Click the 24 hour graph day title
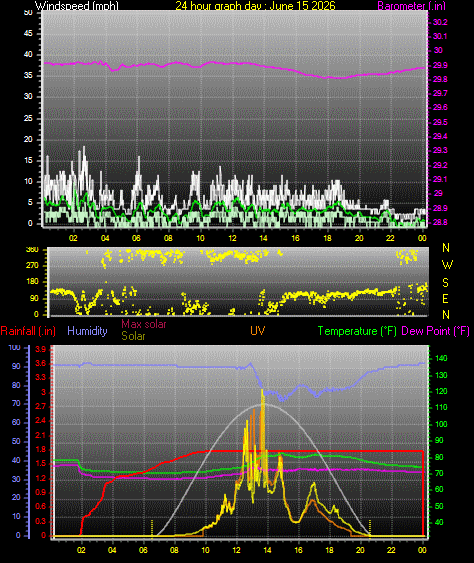Screen dimensions: 474x563 [x=255, y=6]
